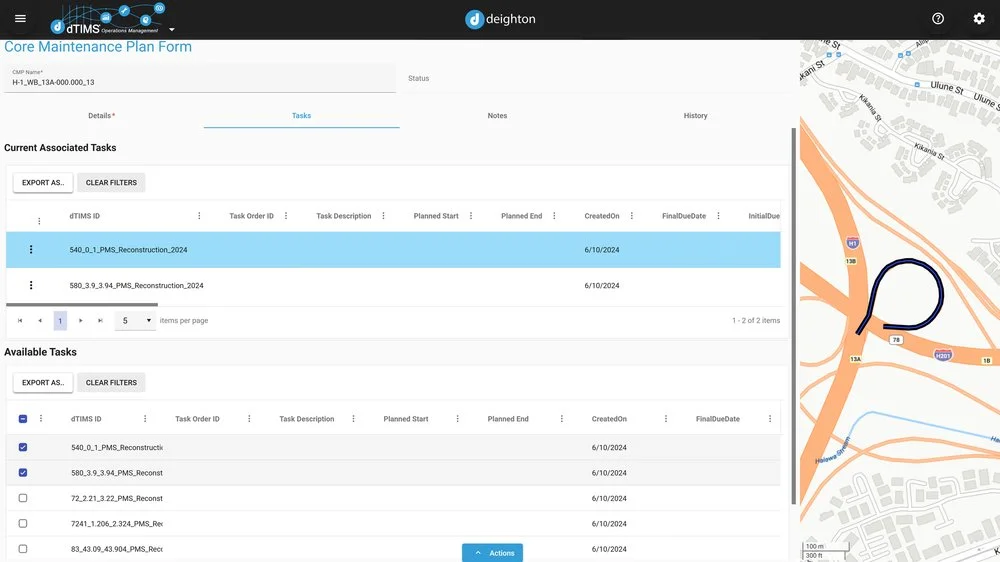This screenshot has height=562, width=1000.
Task: Sort by FinalDueDate in associated tasks header
Action: click(684, 216)
